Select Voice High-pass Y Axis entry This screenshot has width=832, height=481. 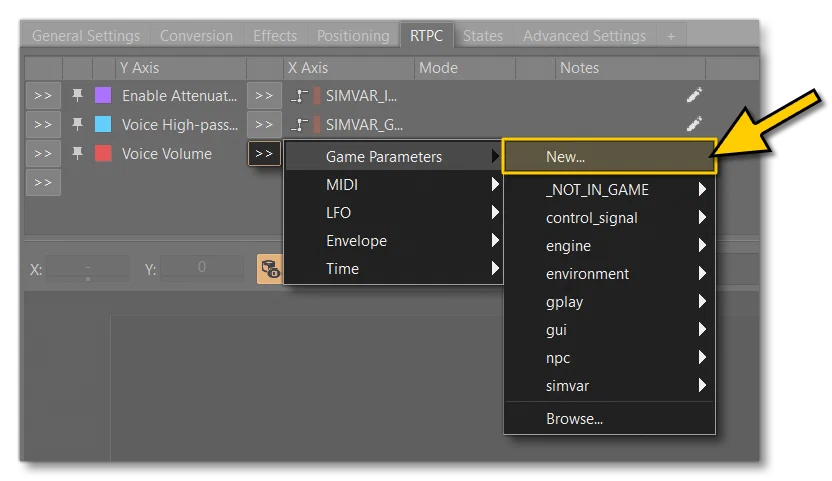click(x=180, y=125)
